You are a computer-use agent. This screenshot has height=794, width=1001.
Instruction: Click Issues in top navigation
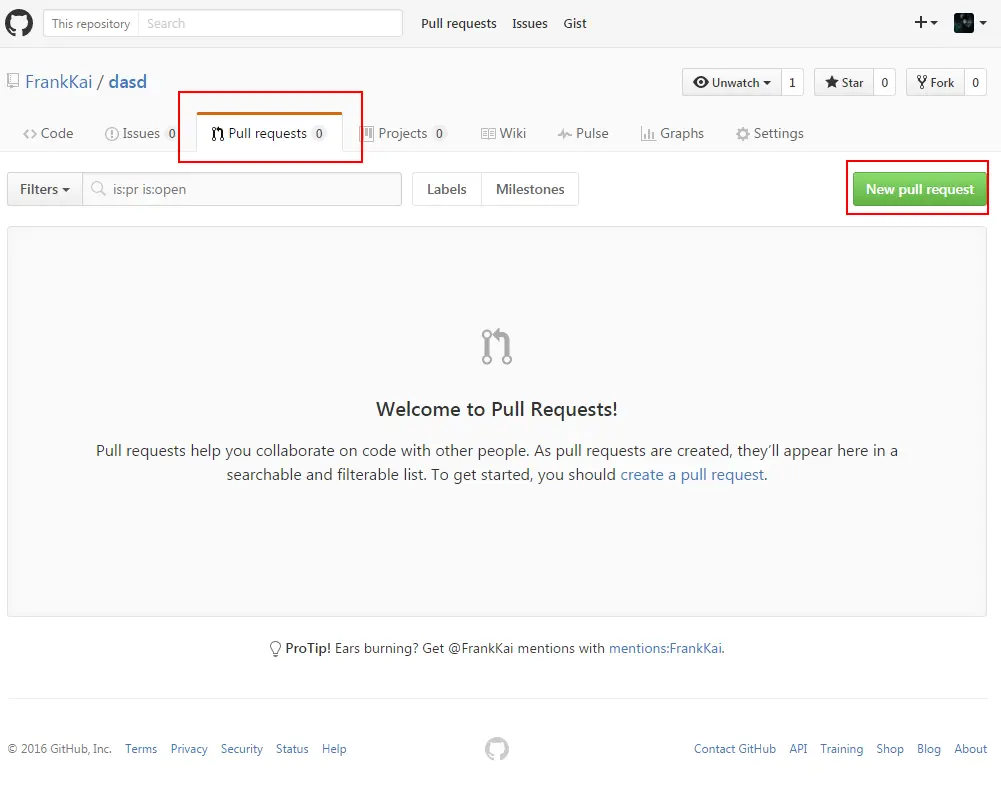pos(530,24)
